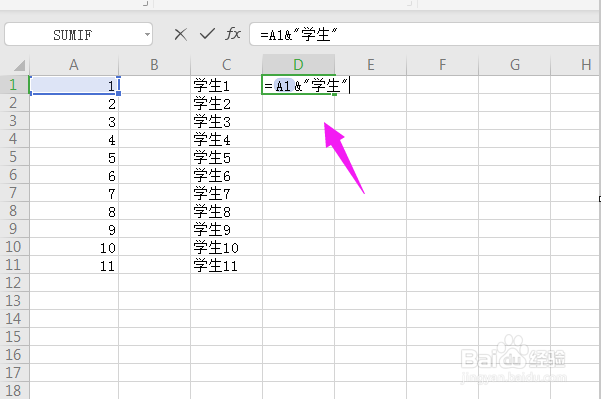
Task: Select column A header
Action: click(74, 65)
